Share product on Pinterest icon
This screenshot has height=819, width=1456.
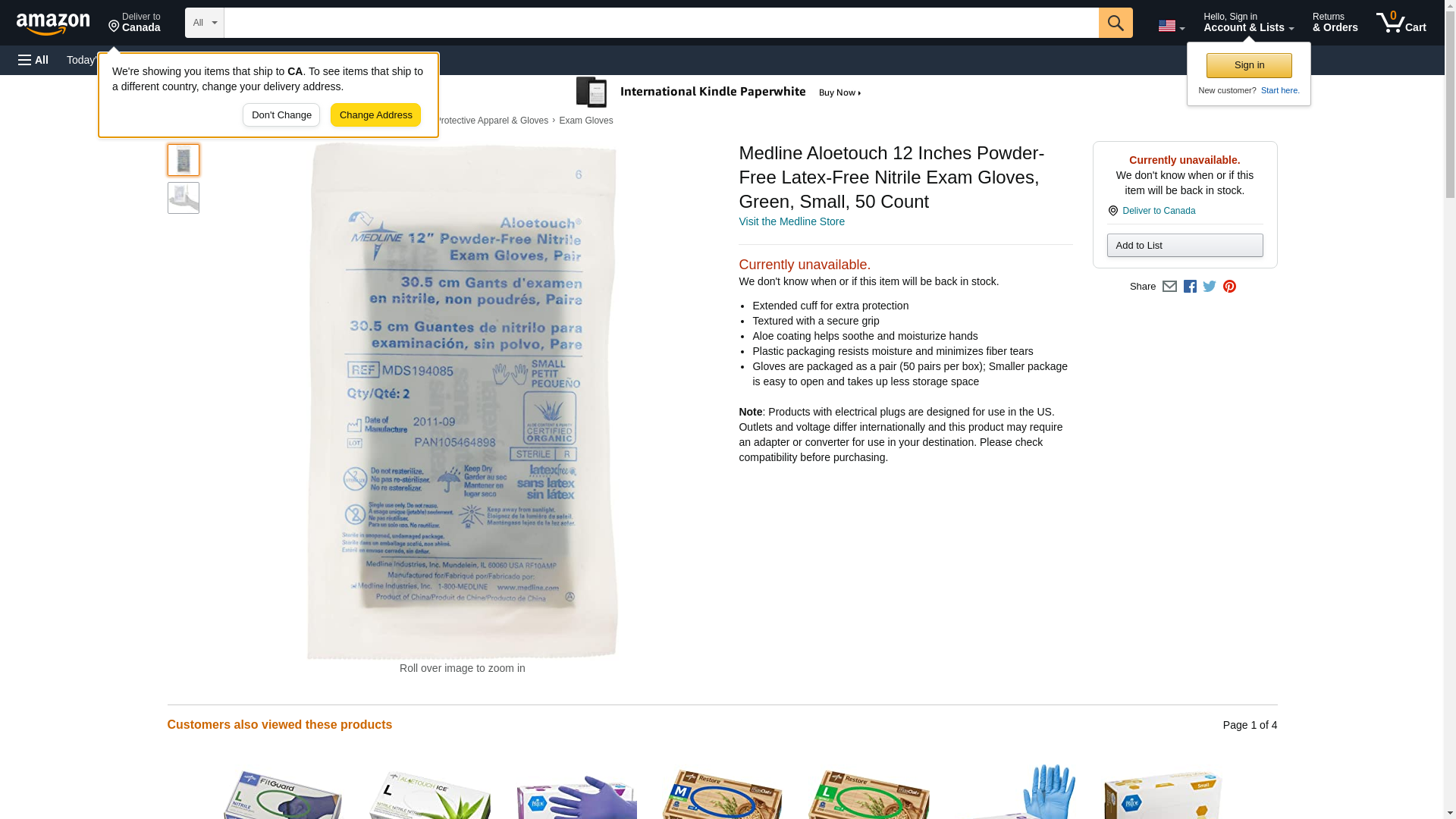[1229, 287]
